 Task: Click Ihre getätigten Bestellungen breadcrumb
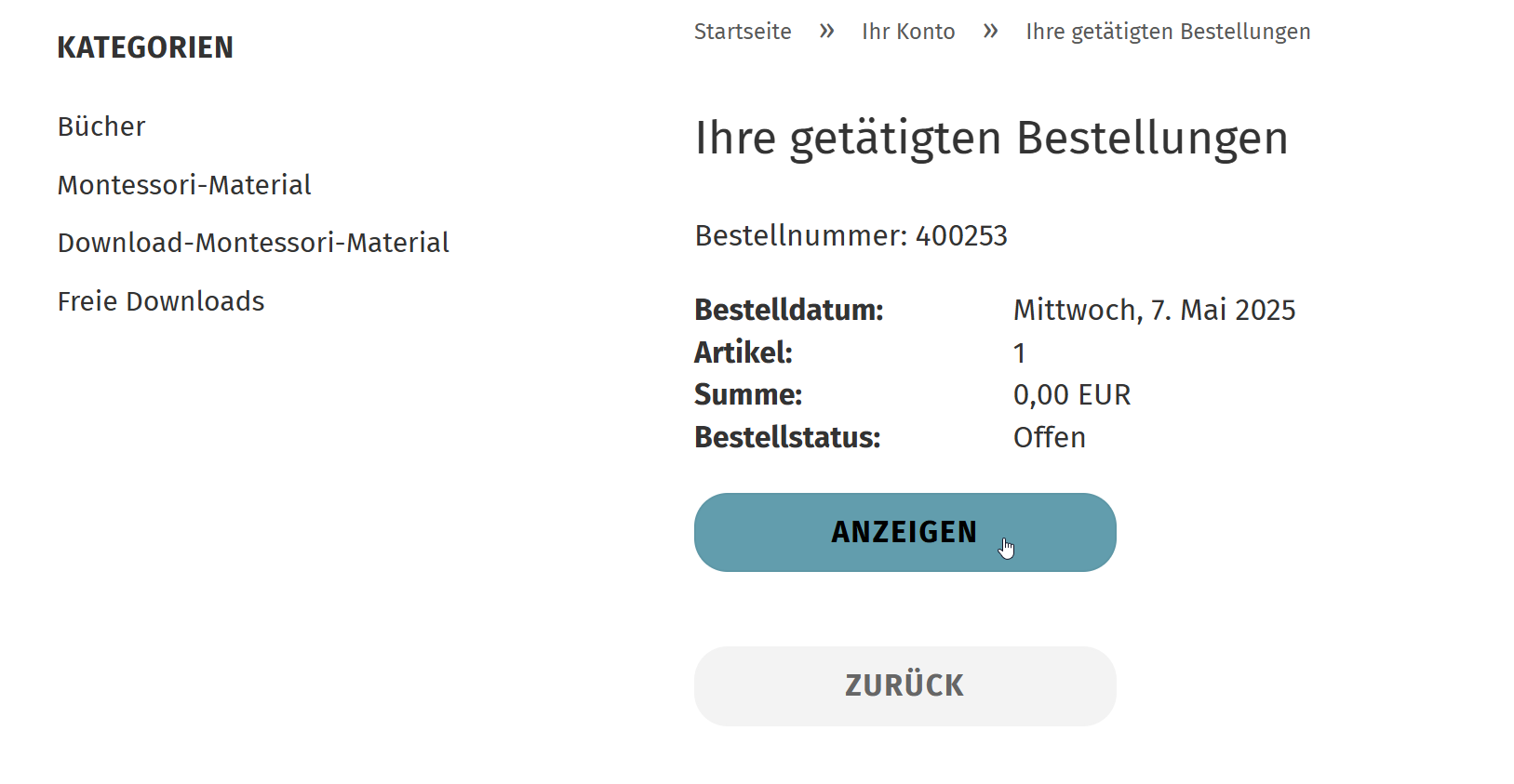coord(1168,32)
